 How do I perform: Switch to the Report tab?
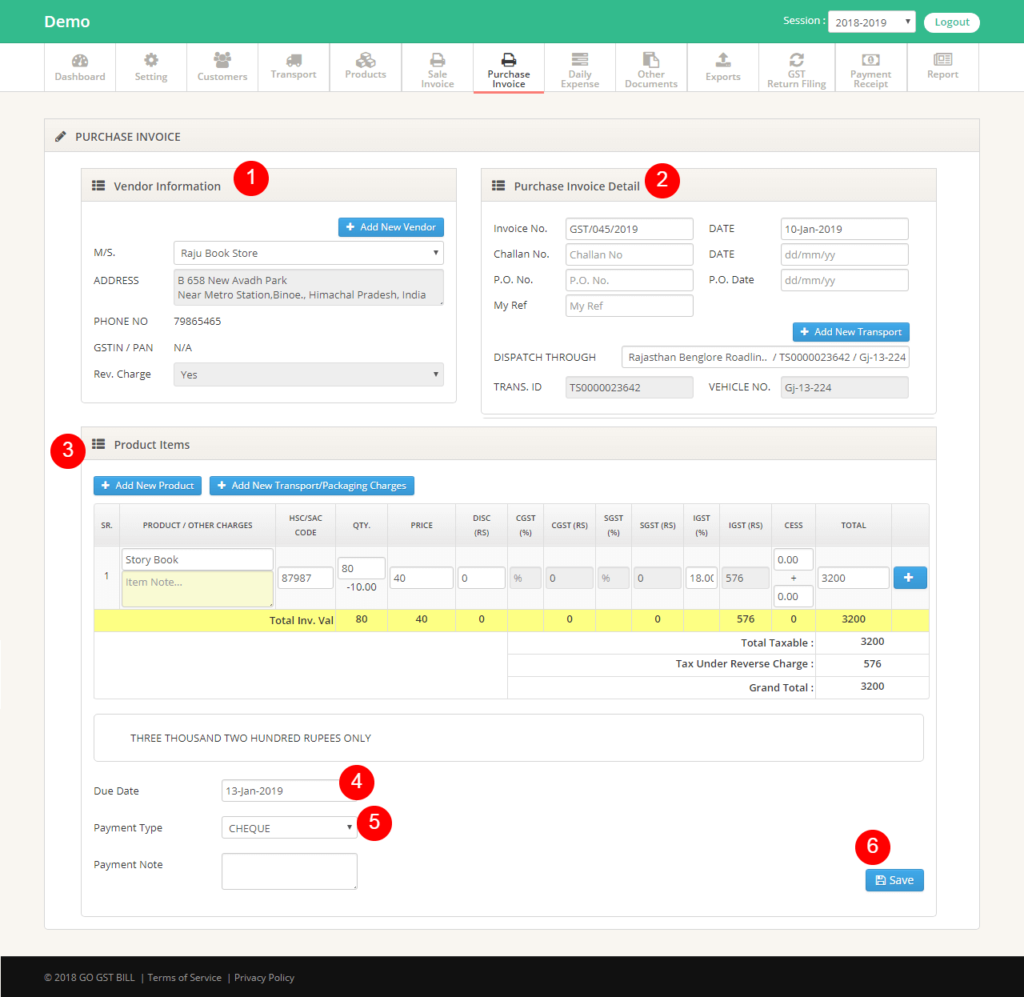click(x=942, y=67)
